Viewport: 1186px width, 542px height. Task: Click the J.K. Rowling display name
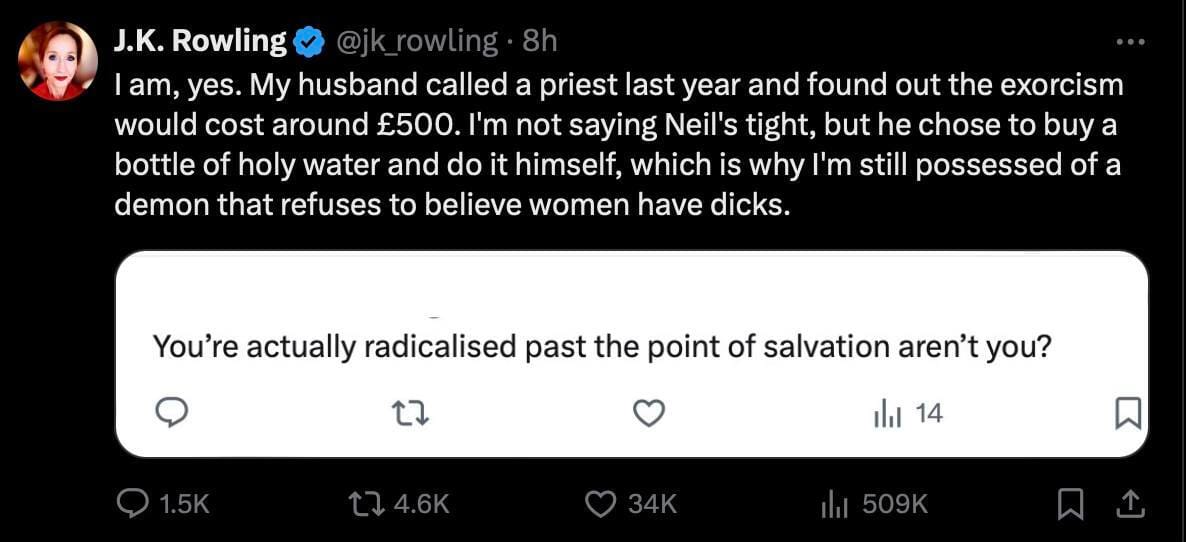tap(200, 41)
